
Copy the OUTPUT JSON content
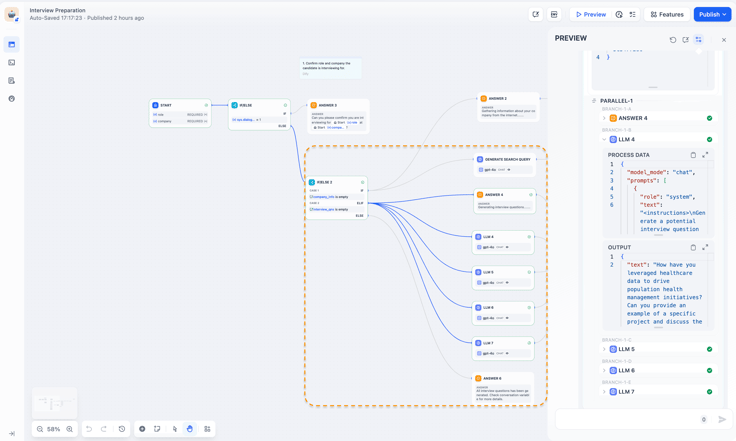[x=693, y=247]
